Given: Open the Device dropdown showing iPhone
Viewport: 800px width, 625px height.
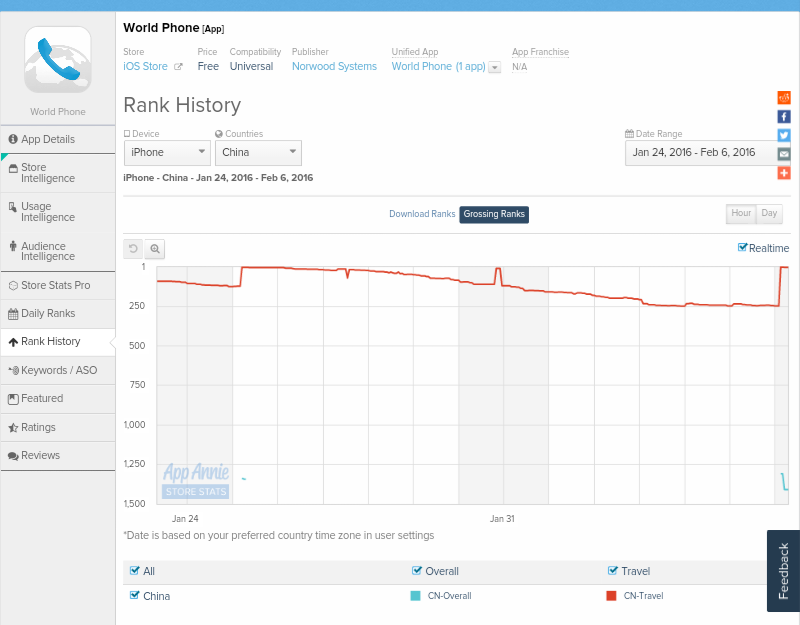Looking at the screenshot, I should pos(167,152).
